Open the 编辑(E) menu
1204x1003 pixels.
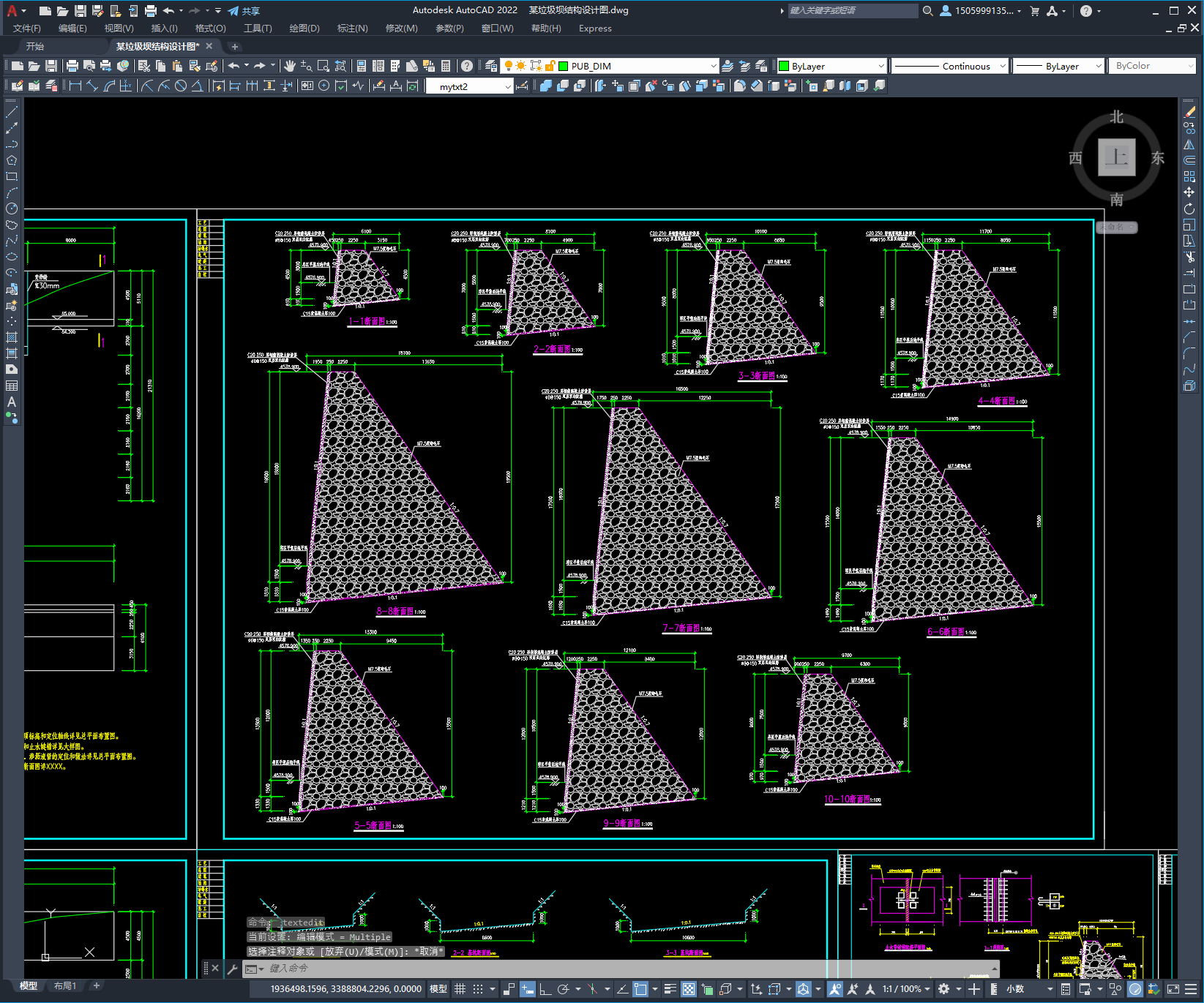coord(72,29)
